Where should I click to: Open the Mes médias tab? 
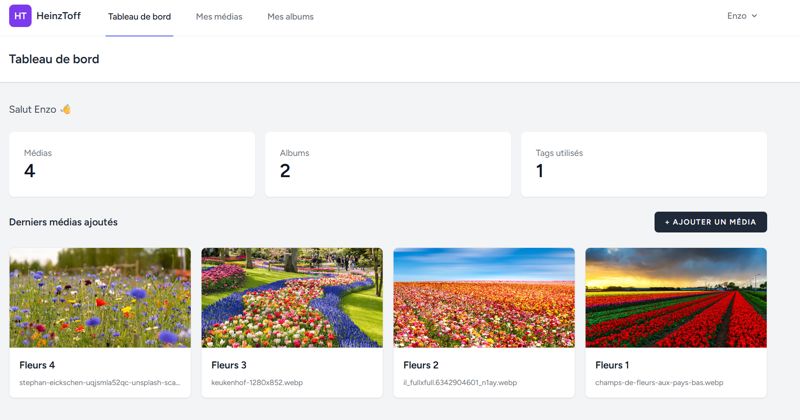click(219, 16)
